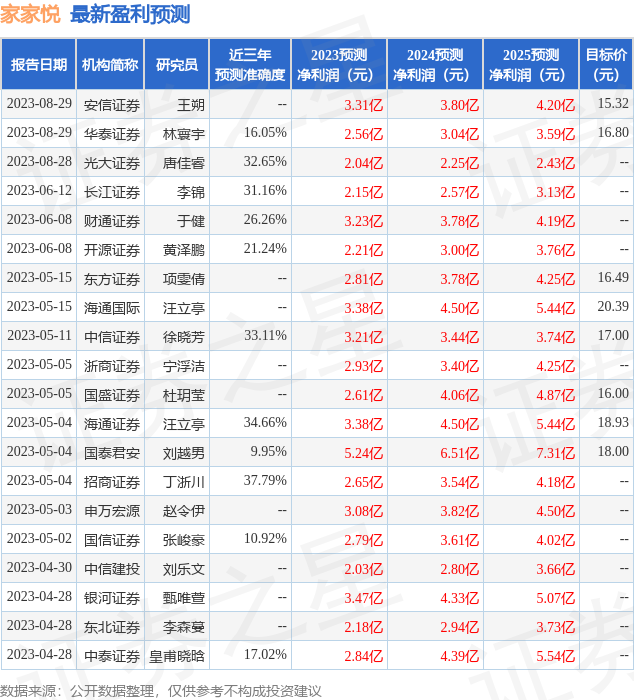This screenshot has width=634, height=700.
Task: Select analyst name 杜玥莹
Action: coord(184,396)
